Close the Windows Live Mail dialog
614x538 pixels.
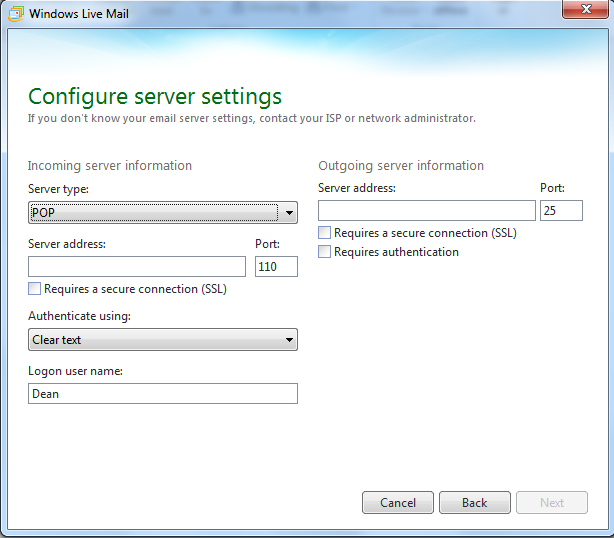tap(585, 9)
